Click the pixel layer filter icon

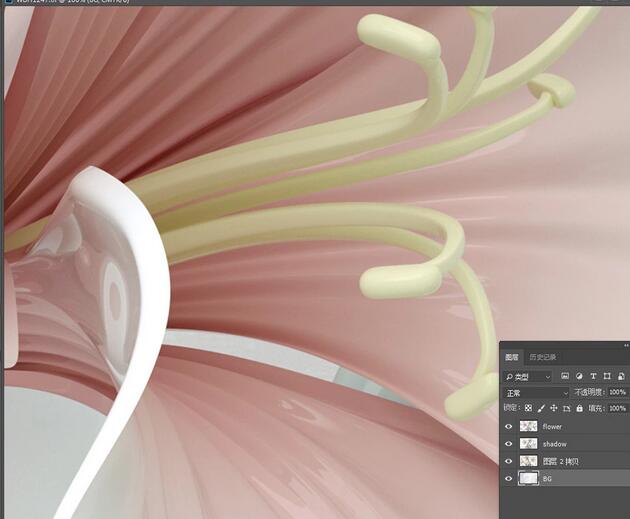click(x=565, y=376)
